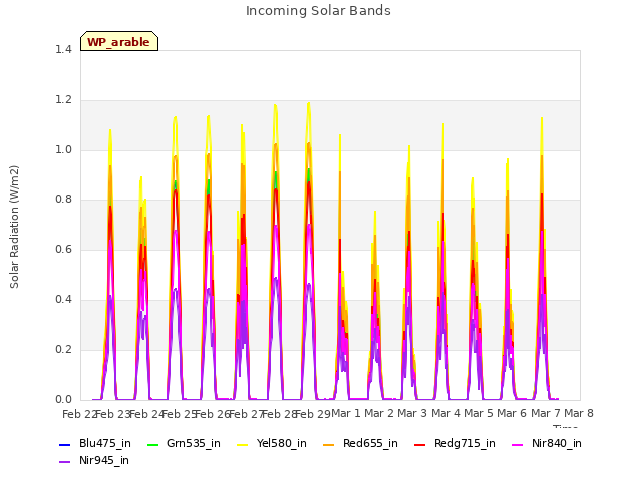Viewport: 640px width, 480px height.
Task: Click the blue Blu475_in legend color marker
Action: point(65,444)
